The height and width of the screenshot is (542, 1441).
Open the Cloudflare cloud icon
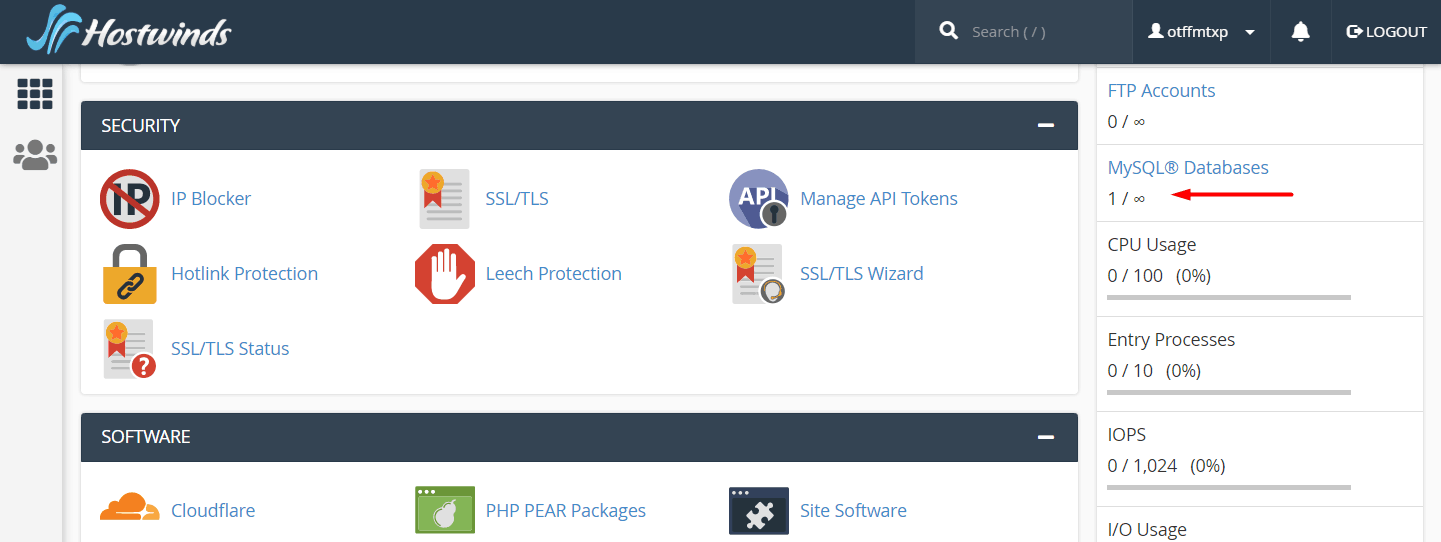pyautogui.click(x=130, y=510)
